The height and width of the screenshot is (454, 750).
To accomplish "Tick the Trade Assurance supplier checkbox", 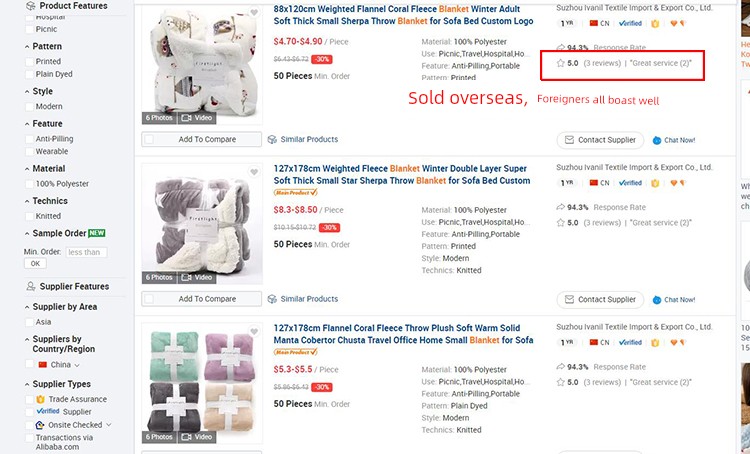I will pos(28,399).
